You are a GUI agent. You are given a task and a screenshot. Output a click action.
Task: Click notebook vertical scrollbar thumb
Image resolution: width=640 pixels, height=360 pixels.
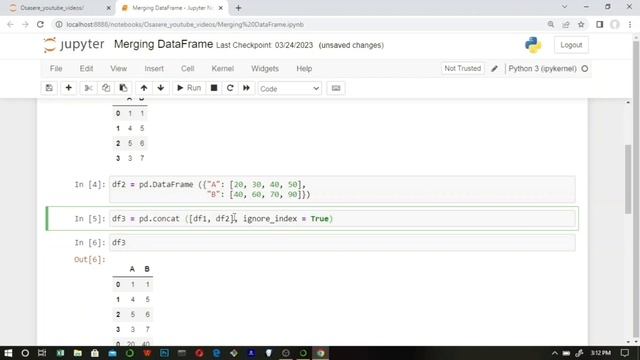(628, 179)
